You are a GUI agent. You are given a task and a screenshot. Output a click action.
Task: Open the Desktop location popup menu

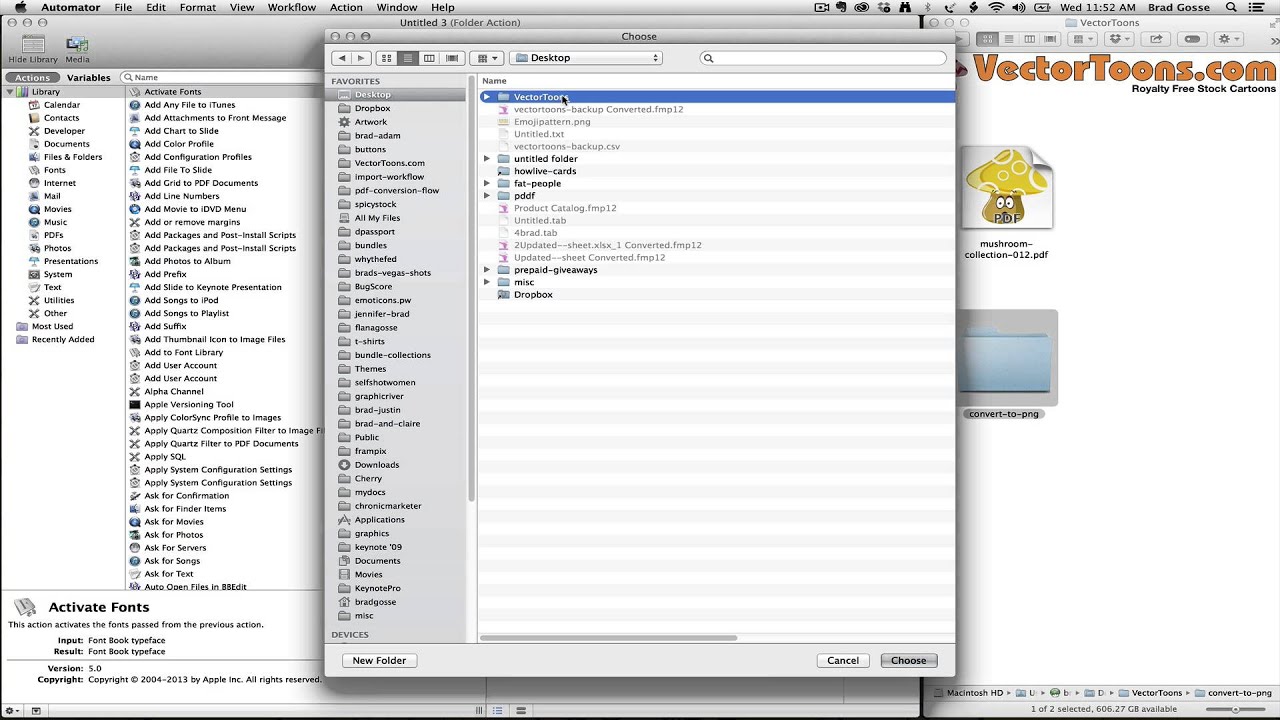pos(586,58)
